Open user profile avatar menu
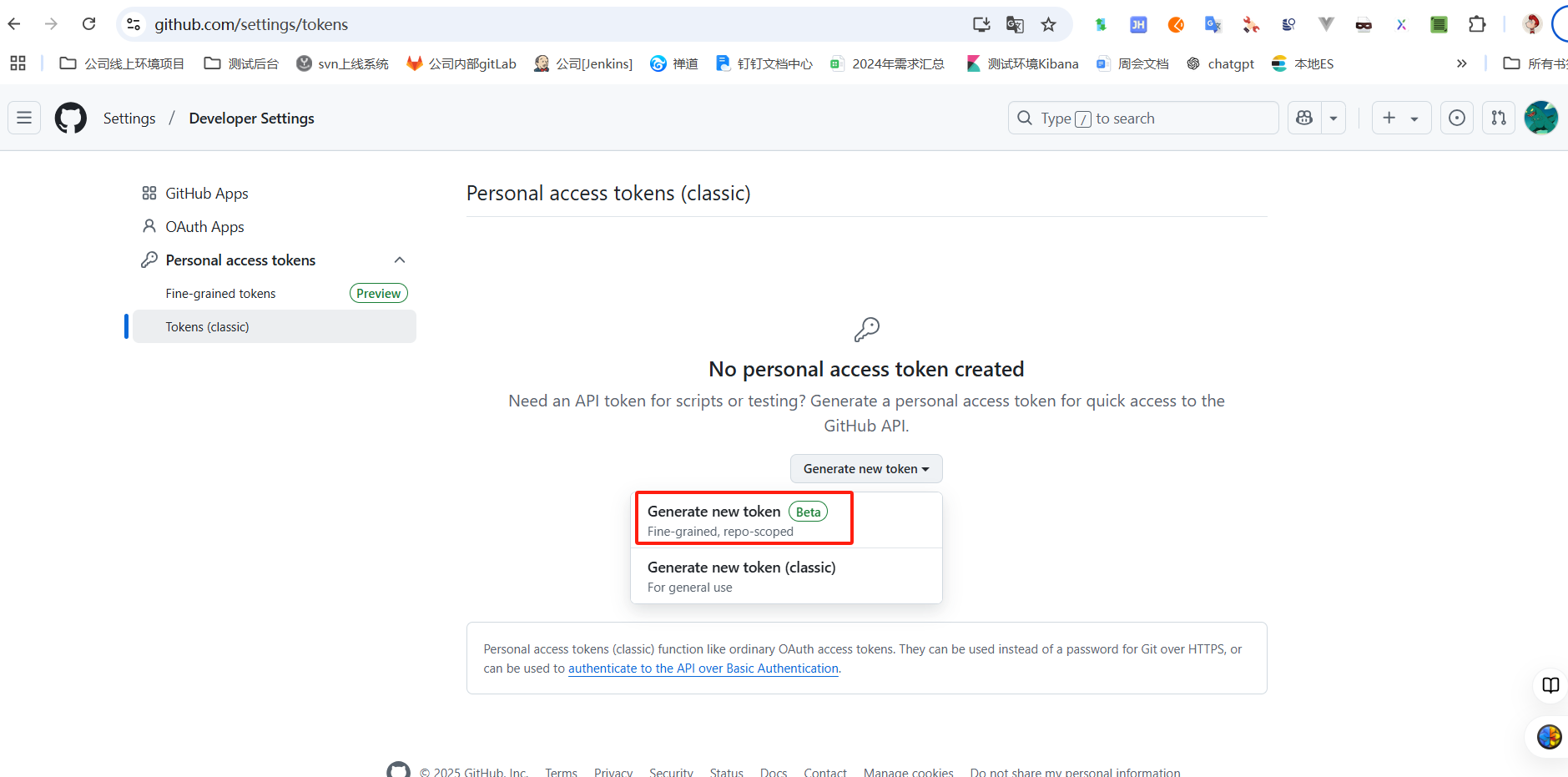 pos(1540,118)
